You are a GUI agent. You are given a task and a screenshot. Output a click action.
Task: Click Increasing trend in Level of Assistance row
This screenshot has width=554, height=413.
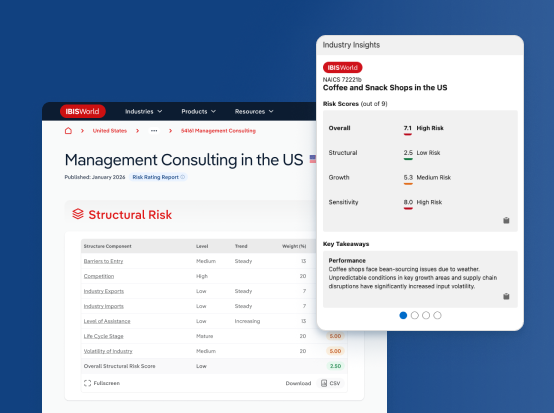click(247, 321)
